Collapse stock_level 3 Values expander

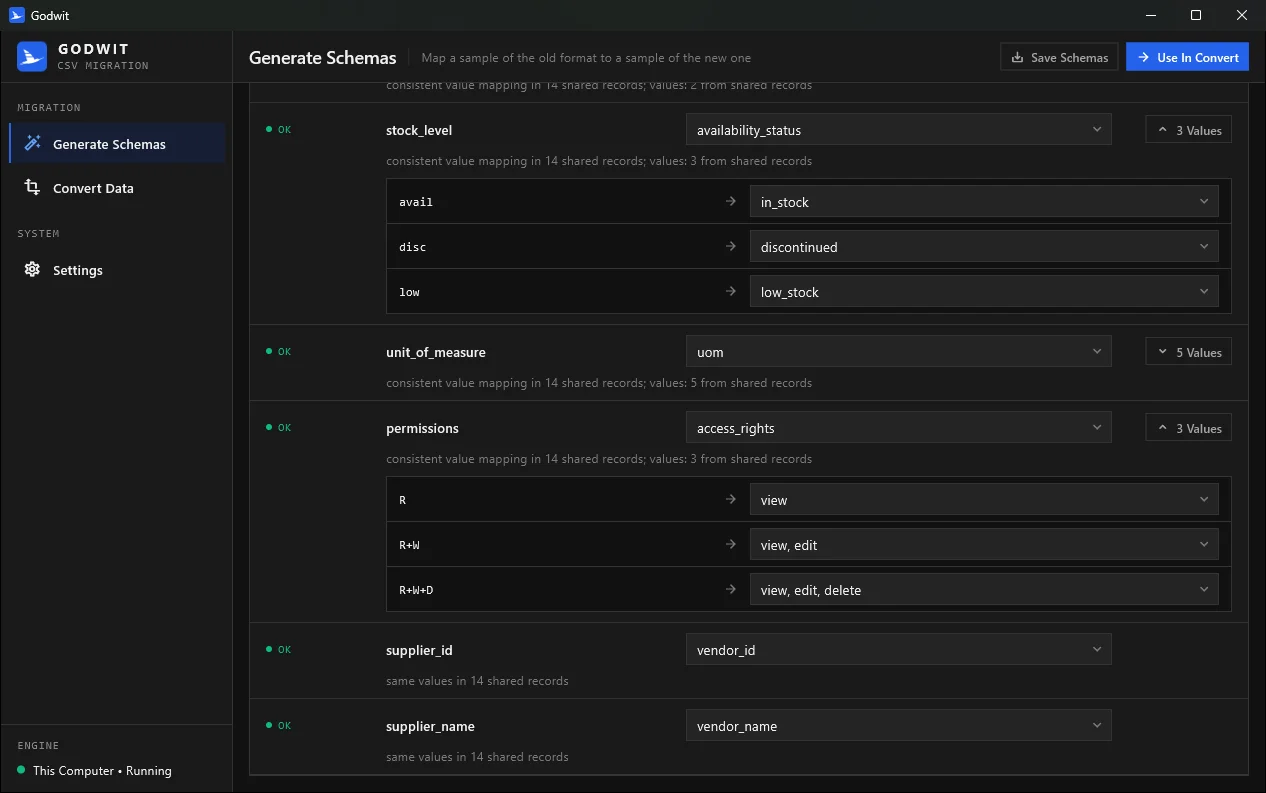1189,130
